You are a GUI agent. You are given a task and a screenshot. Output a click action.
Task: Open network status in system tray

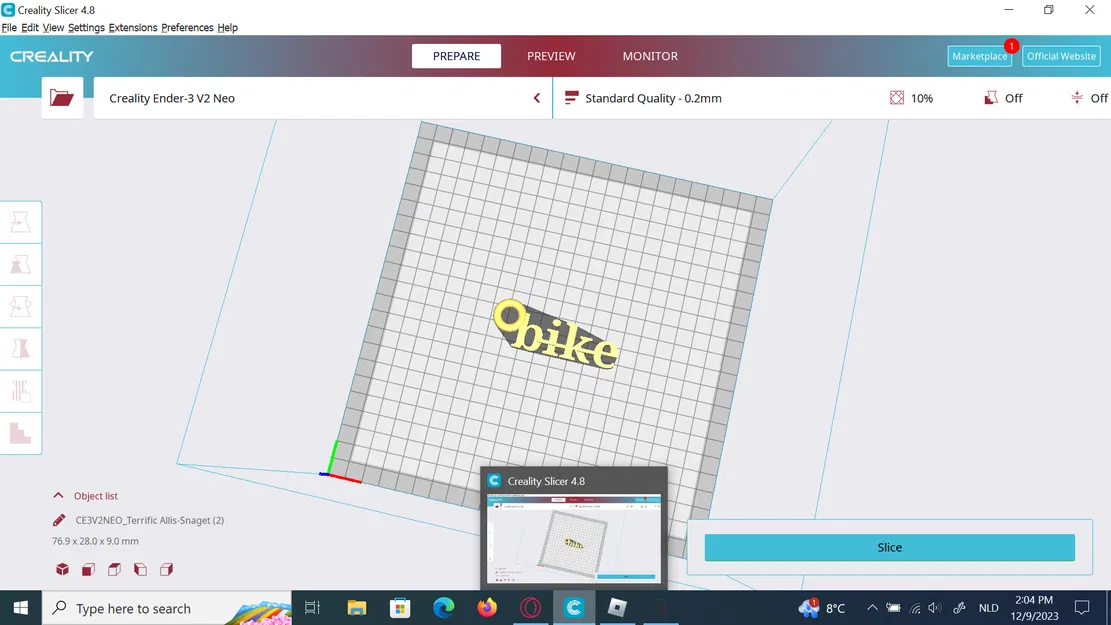coord(915,608)
